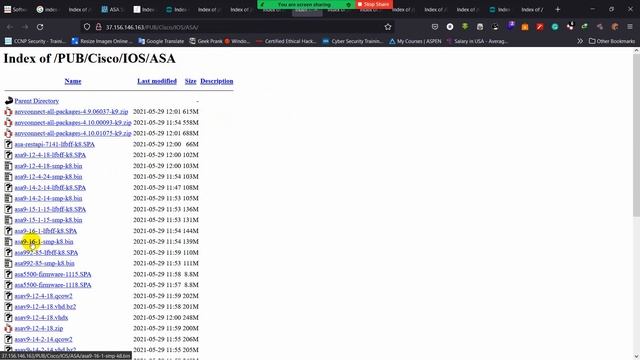Viewport: 640px width, 360px height.
Task: Download asav9-12-4-18.vhd.bz2
Action: click(45, 307)
